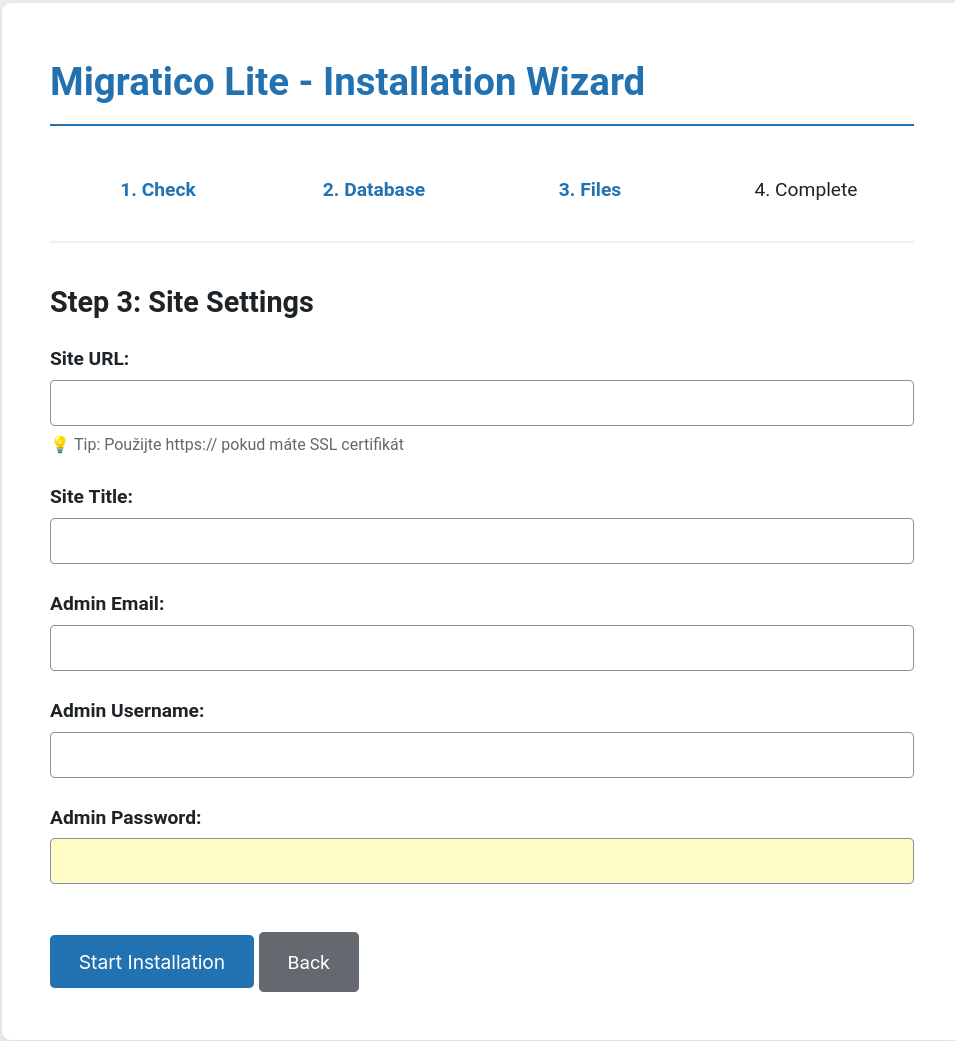
Task: Click the "Admin Username:" label
Action: pyautogui.click(x=127, y=710)
